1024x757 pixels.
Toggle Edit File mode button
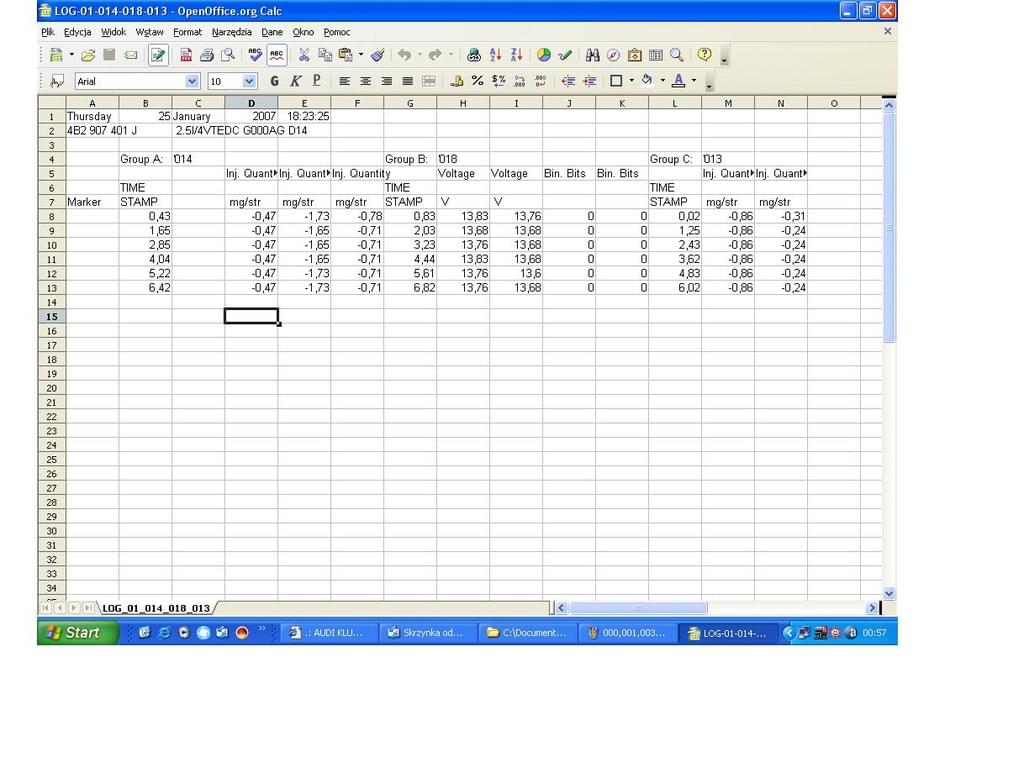pyautogui.click(x=158, y=55)
